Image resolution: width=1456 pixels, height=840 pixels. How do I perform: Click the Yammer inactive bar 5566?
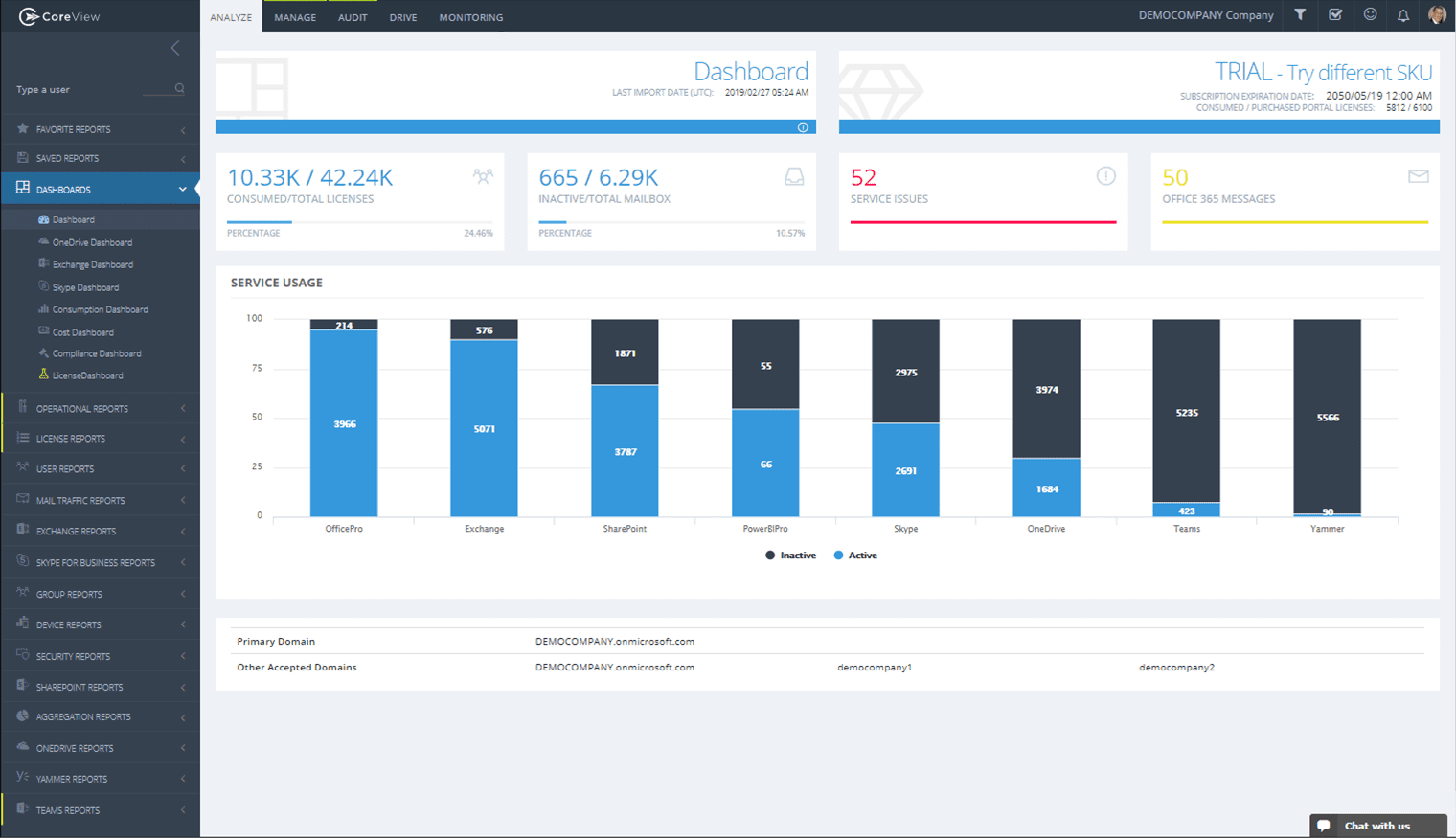click(1328, 417)
